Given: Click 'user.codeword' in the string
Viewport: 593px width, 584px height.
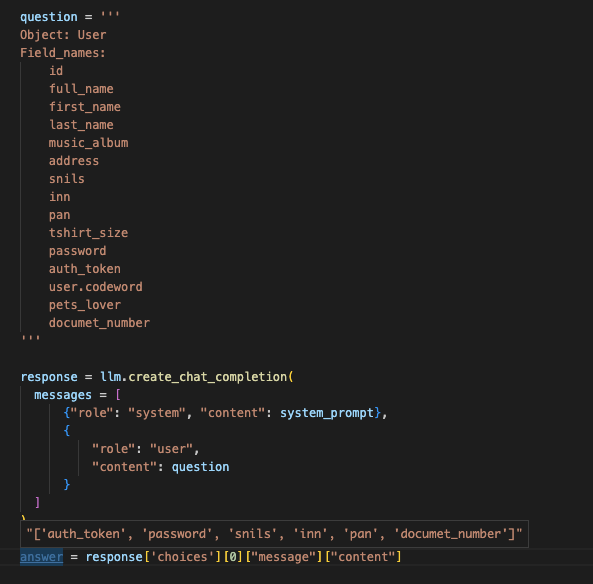Looking at the screenshot, I should point(96,287).
